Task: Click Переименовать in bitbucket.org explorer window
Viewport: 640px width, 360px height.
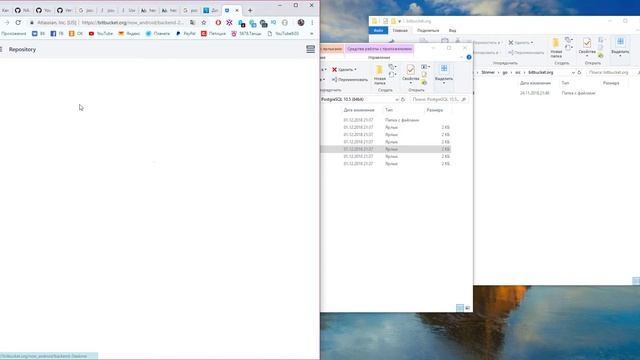Action: pyautogui.click(x=526, y=53)
